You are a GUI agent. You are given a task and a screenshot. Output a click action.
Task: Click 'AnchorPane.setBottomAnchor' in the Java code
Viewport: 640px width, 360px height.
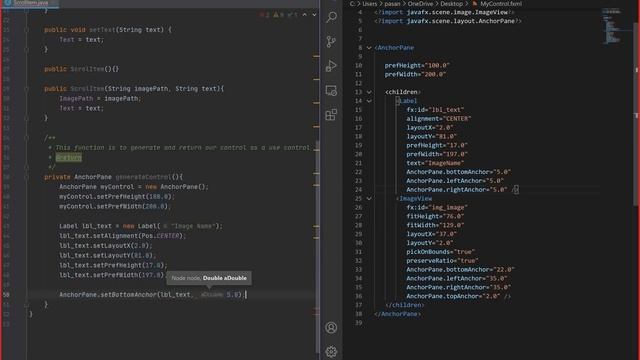click(108, 295)
